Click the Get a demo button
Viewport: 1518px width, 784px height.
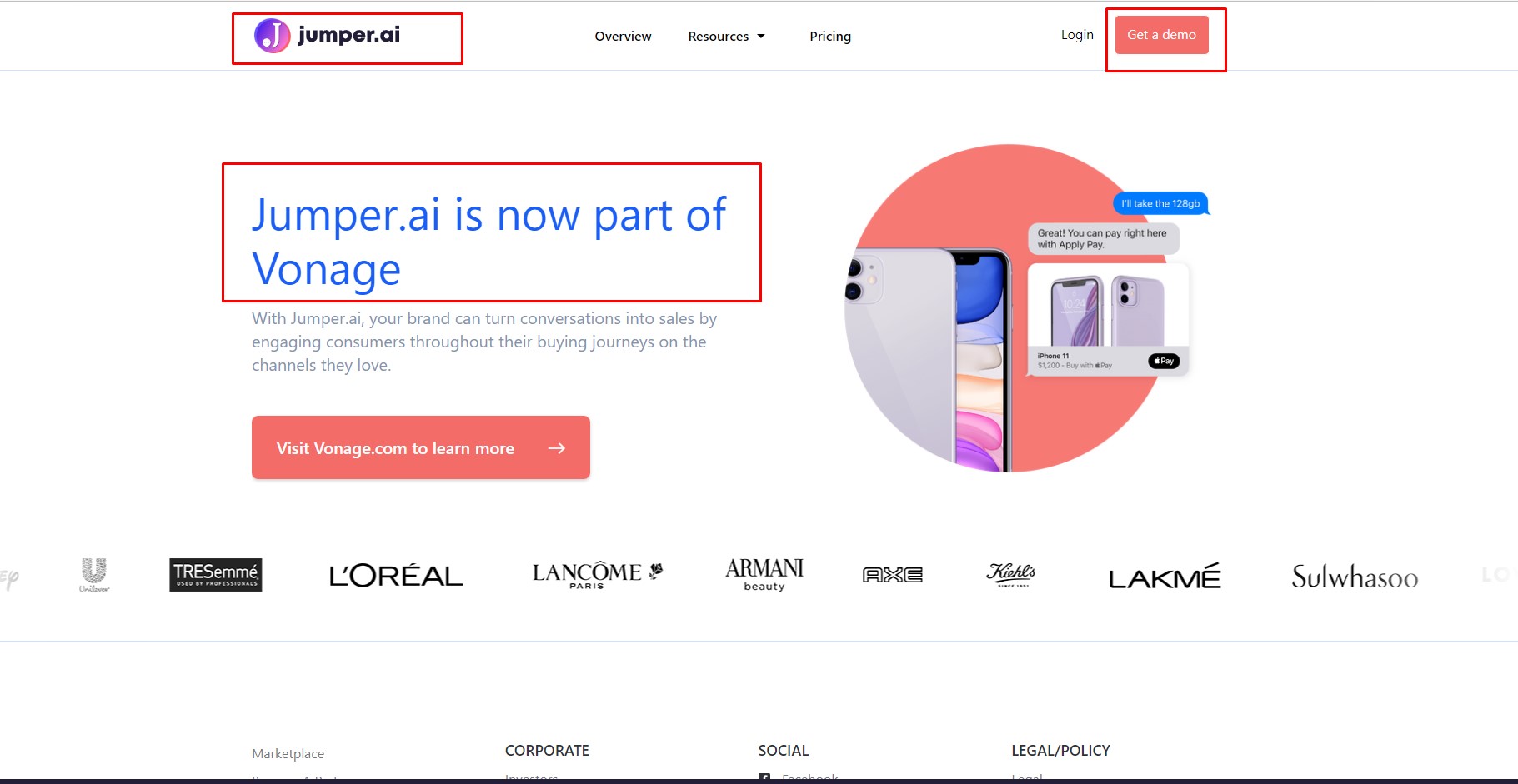pyautogui.click(x=1162, y=35)
